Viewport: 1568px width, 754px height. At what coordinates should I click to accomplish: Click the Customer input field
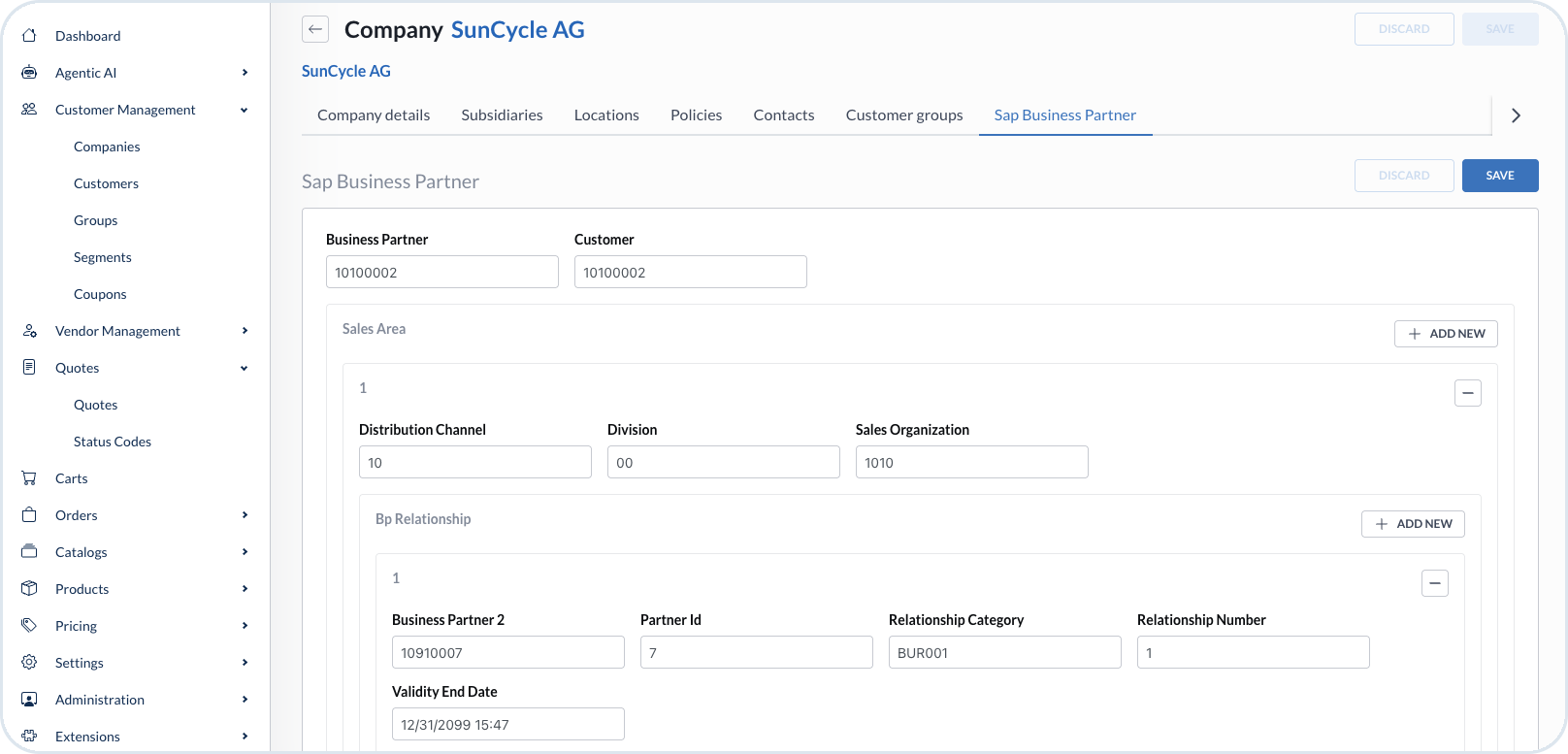pyautogui.click(x=691, y=272)
